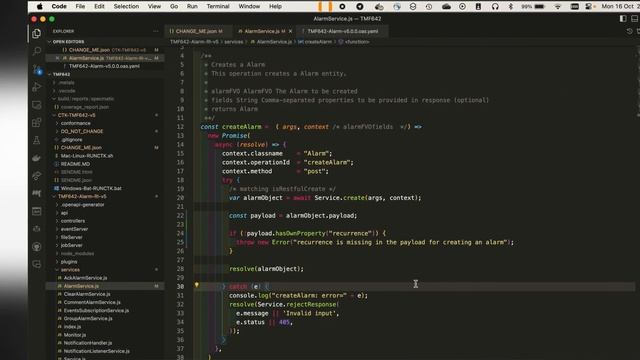Viewport: 640px width, 360px height.
Task: Open EventsSubscriptionService.js in file tree
Action: [x=96, y=311]
